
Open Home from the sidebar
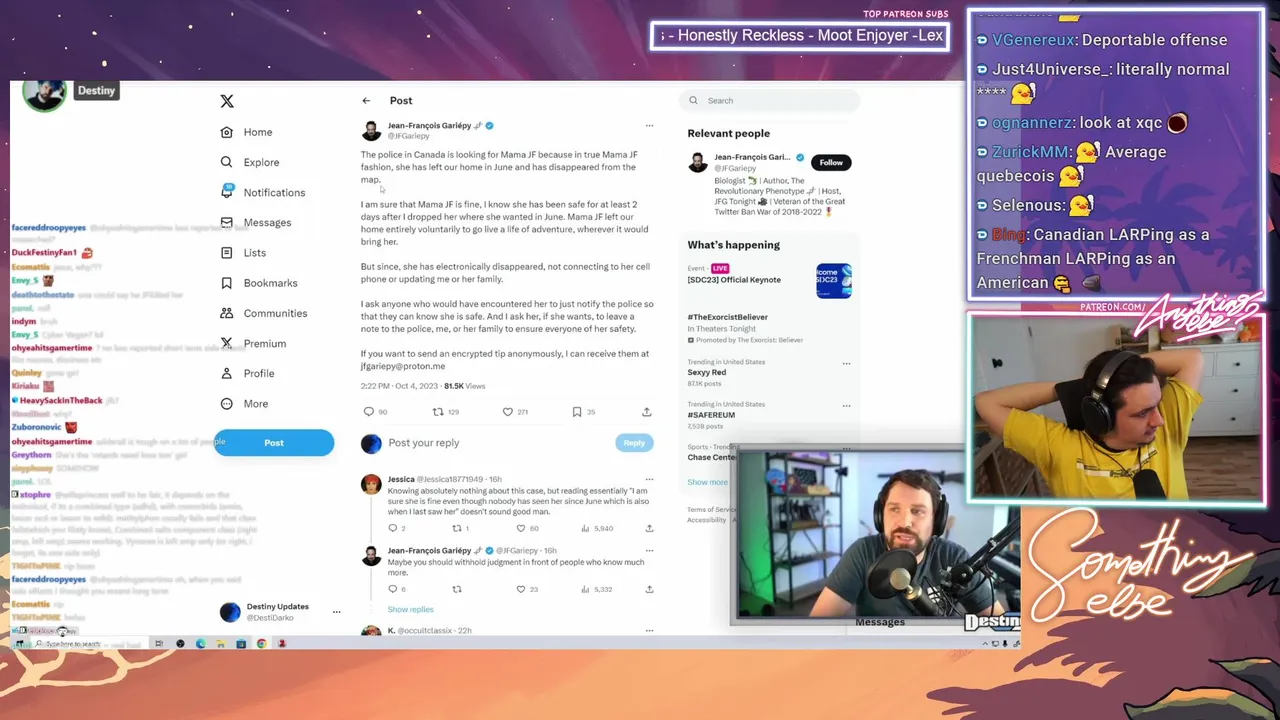point(246,132)
